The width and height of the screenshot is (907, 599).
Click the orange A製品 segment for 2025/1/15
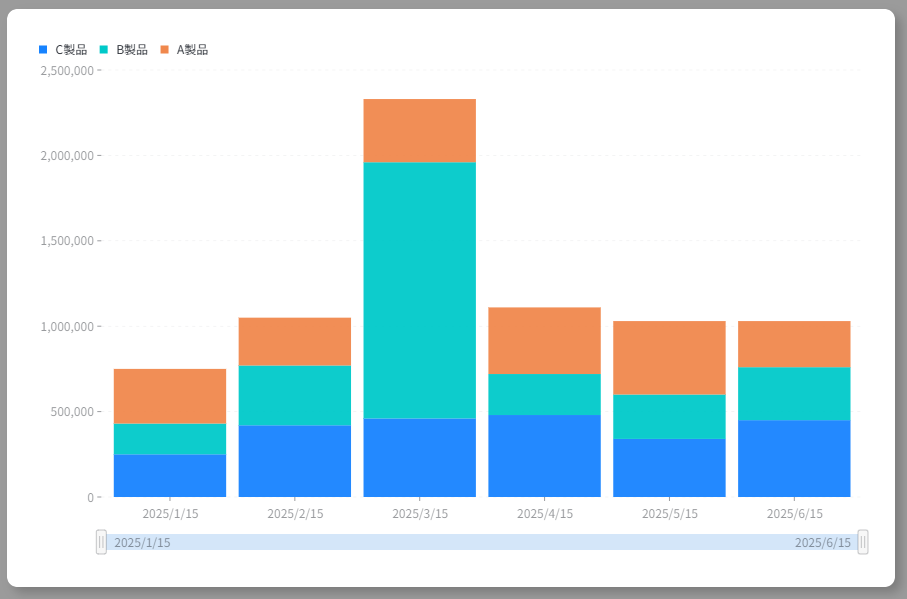tap(170, 396)
